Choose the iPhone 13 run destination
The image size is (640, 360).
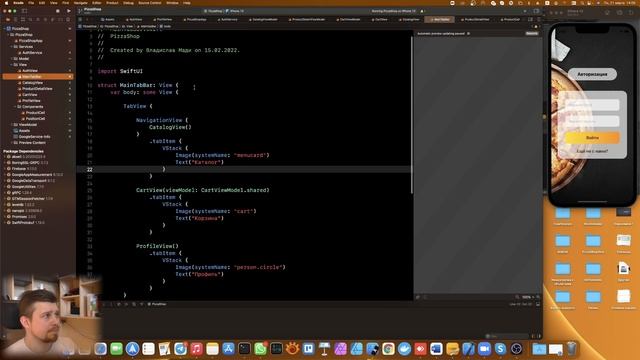pyautogui.click(x=236, y=11)
